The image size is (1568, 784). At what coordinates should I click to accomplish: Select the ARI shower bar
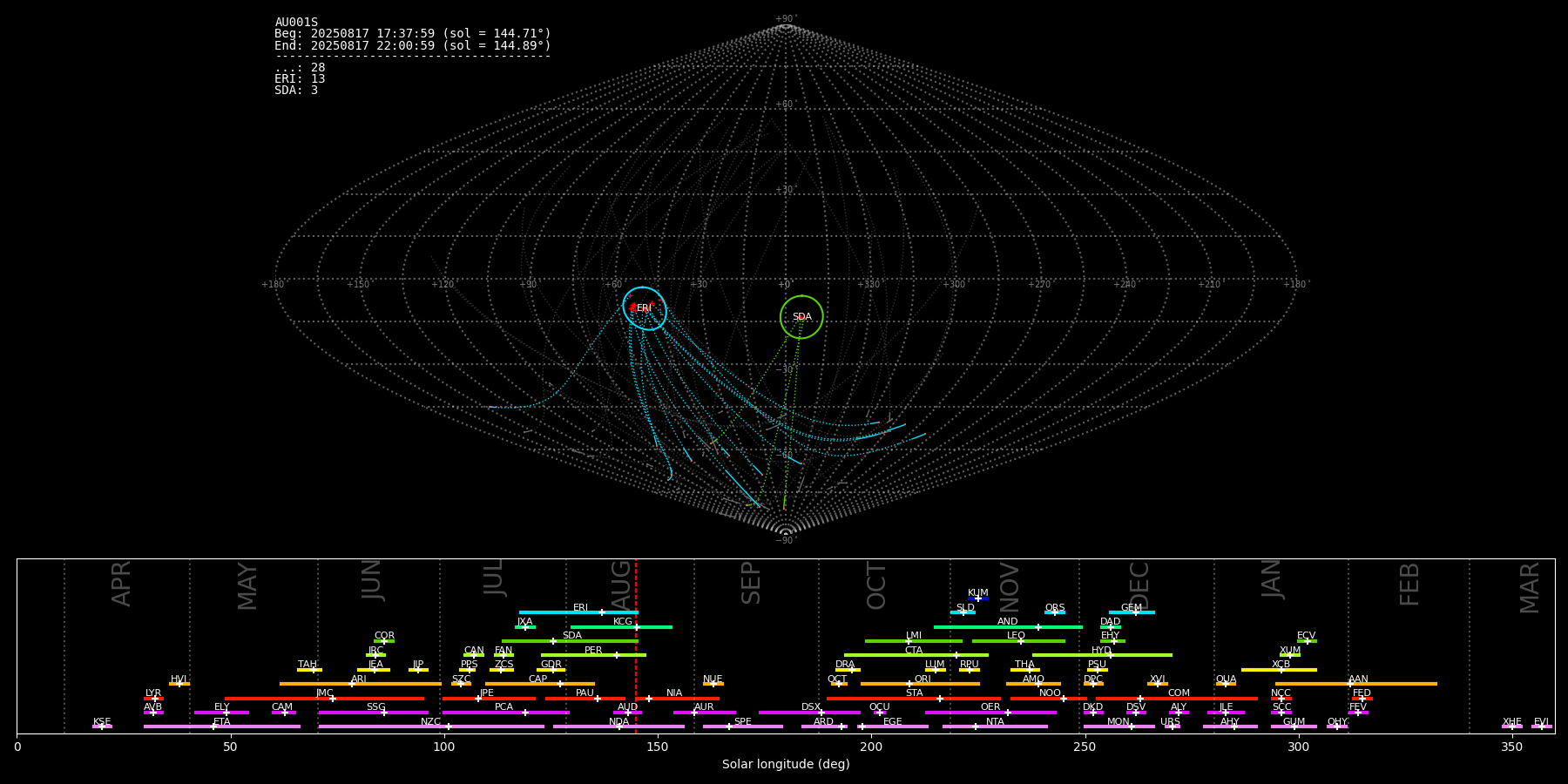361,684
